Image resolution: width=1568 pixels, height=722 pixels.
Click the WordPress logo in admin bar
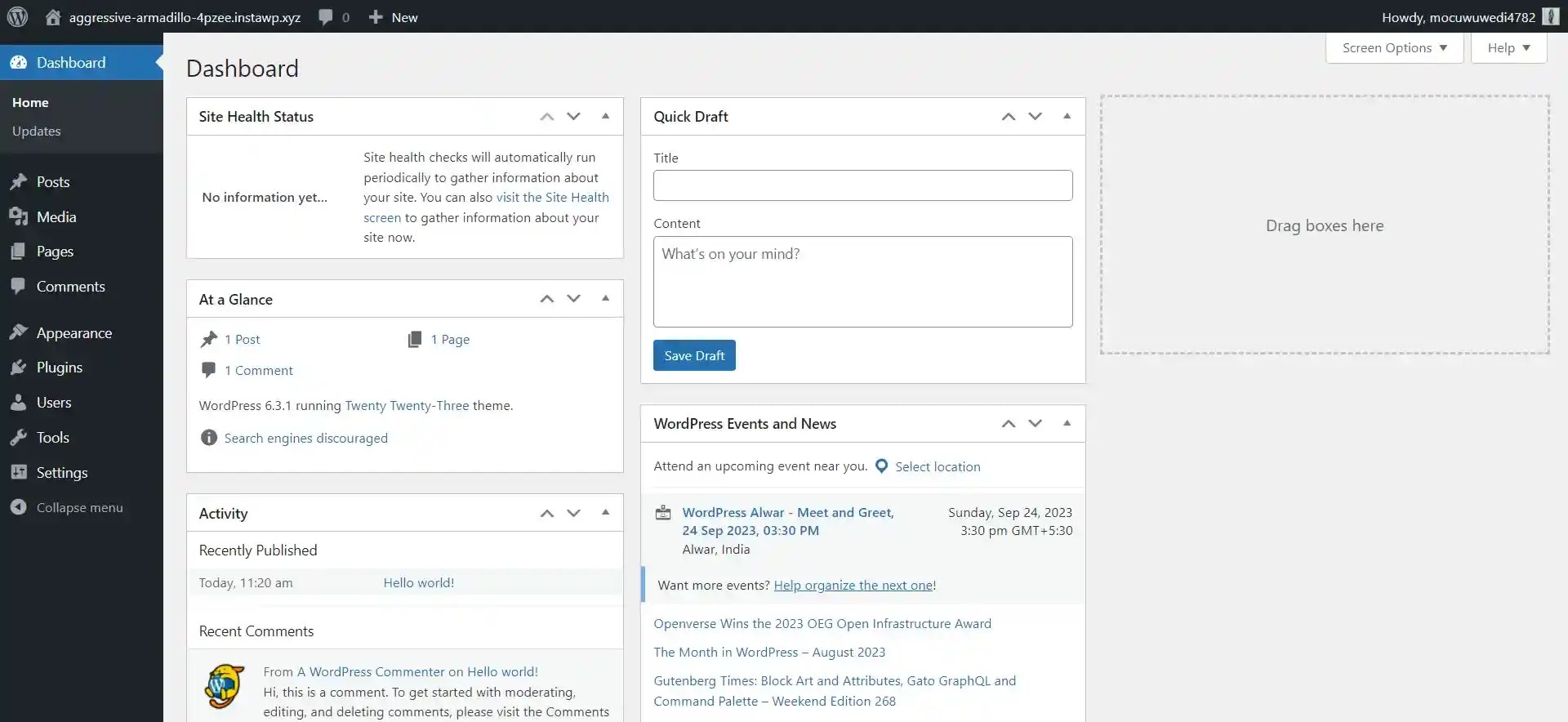(17, 16)
